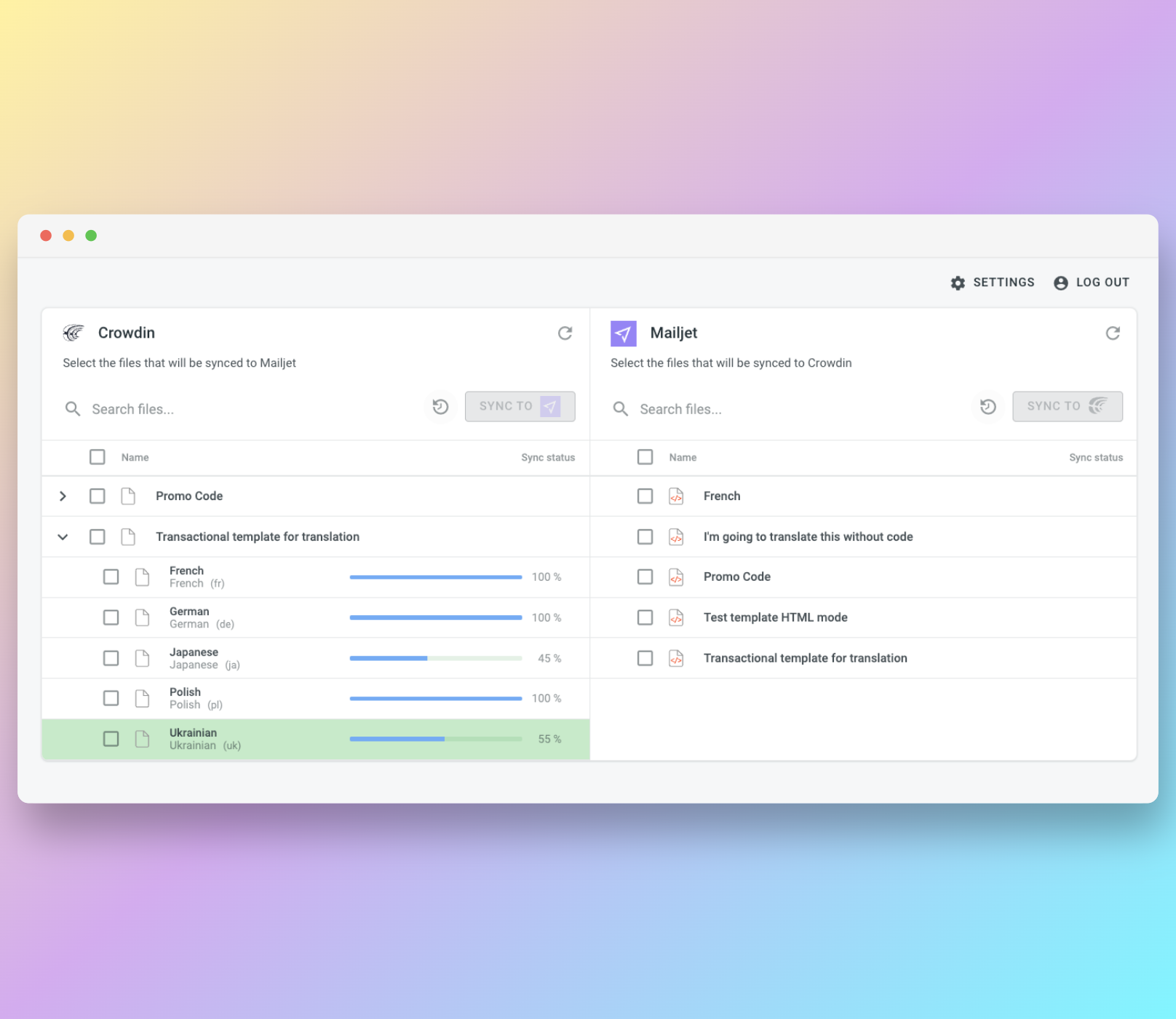
Task: Check the German (de) translation checkbox
Action: click(x=111, y=618)
